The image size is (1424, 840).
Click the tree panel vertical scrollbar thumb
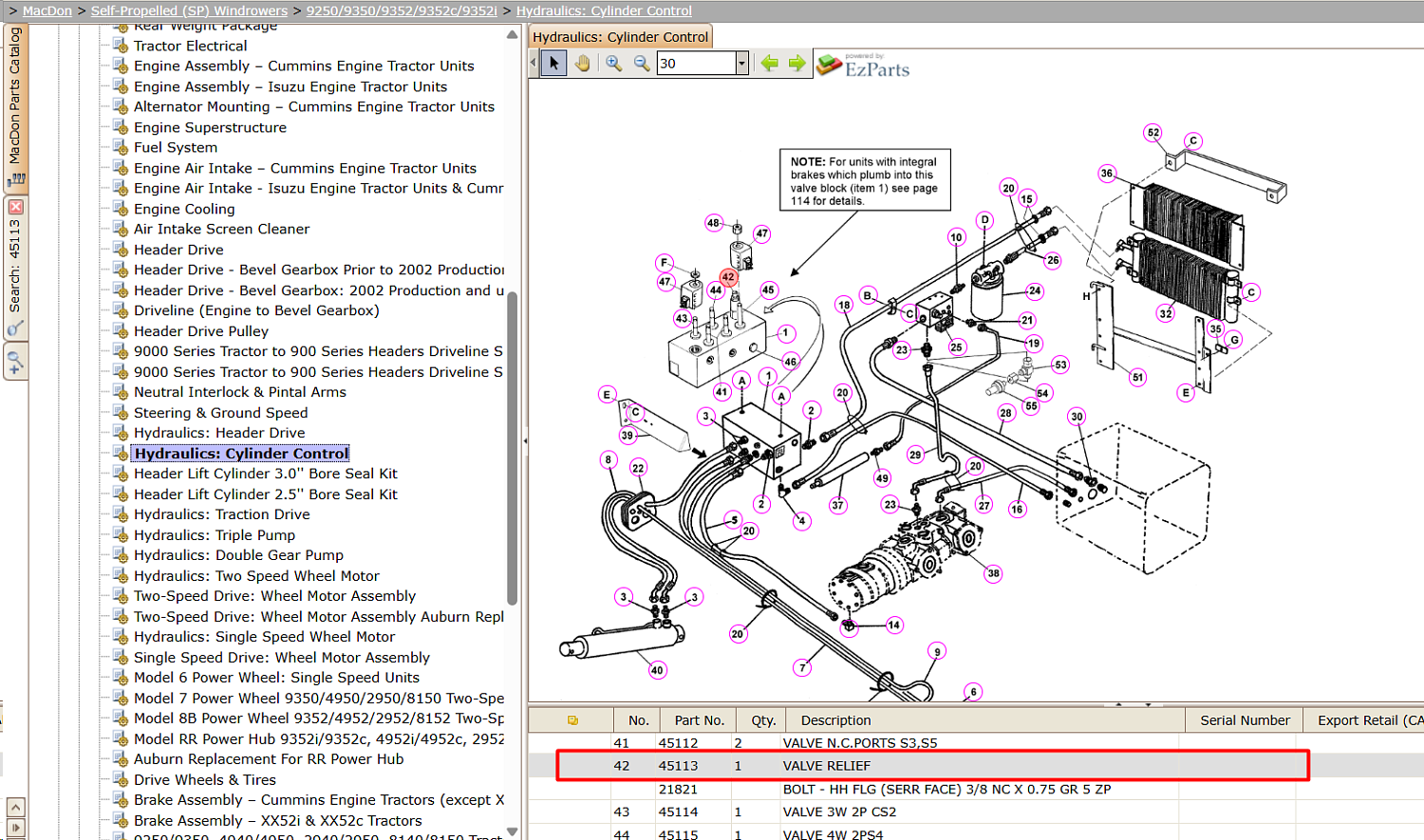pyautogui.click(x=513, y=448)
